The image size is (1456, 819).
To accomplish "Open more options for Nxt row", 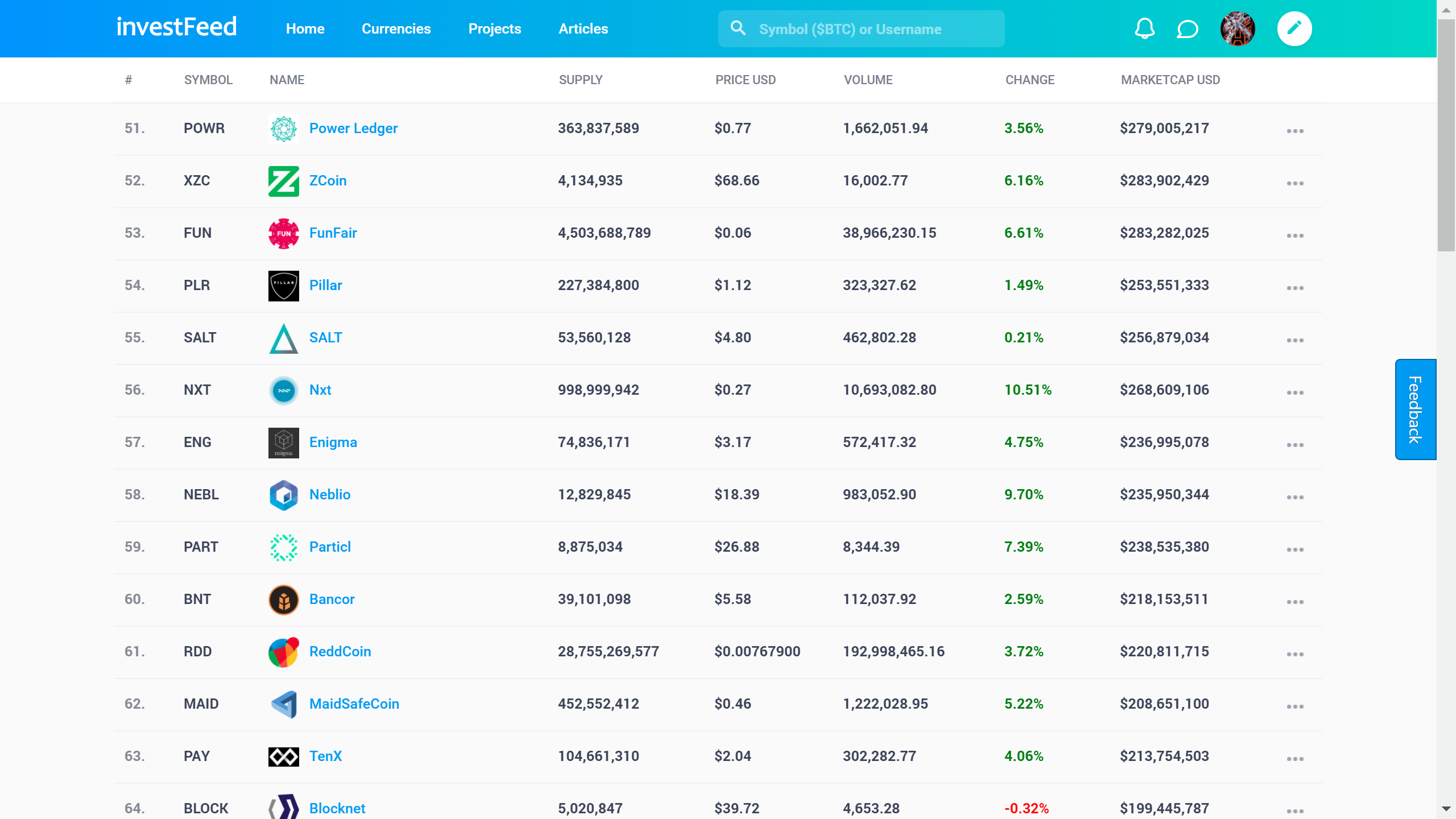I will click(x=1294, y=392).
